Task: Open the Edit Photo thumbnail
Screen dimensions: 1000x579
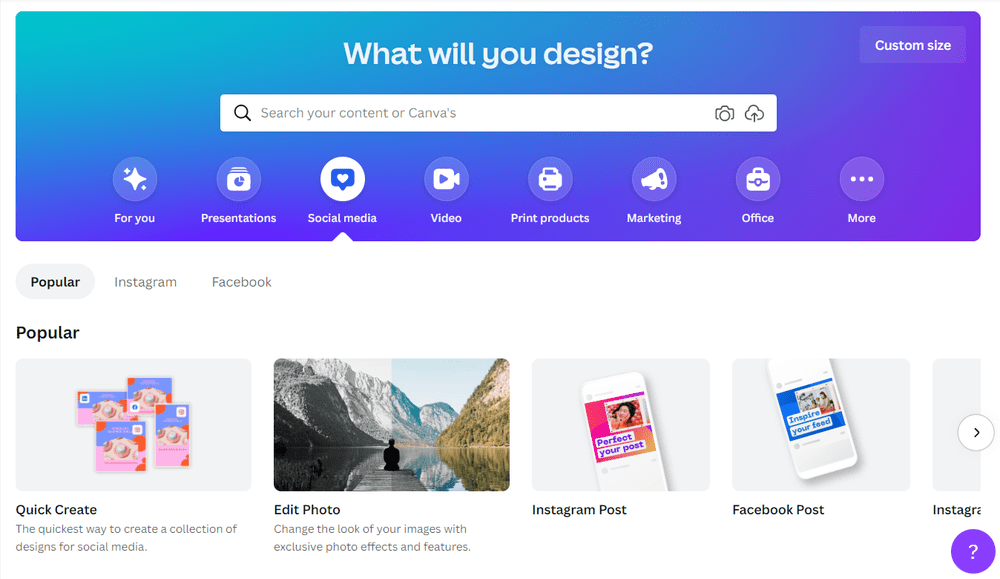Action: pos(392,425)
